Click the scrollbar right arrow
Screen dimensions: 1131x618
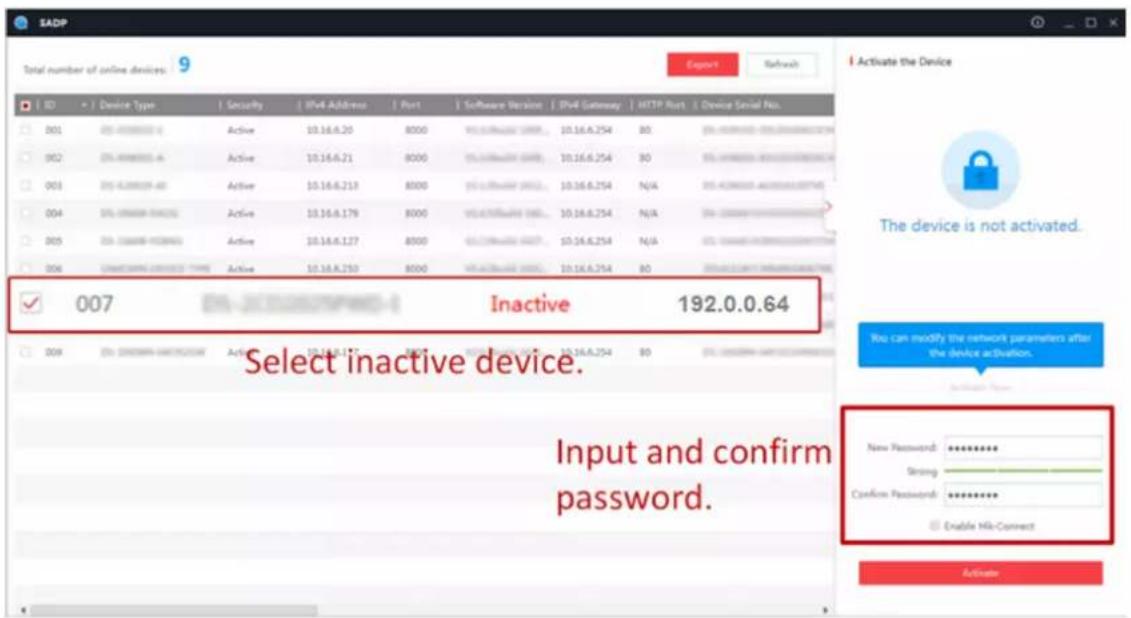[x=825, y=610]
